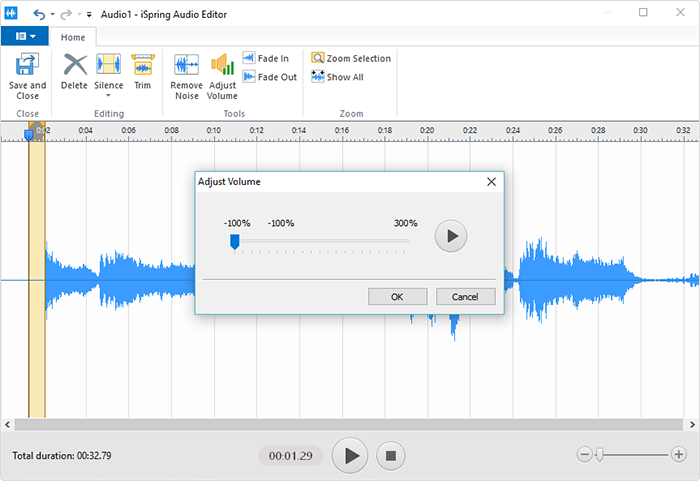Preview volume with dialog play button
The height and width of the screenshot is (481, 700).
point(451,236)
